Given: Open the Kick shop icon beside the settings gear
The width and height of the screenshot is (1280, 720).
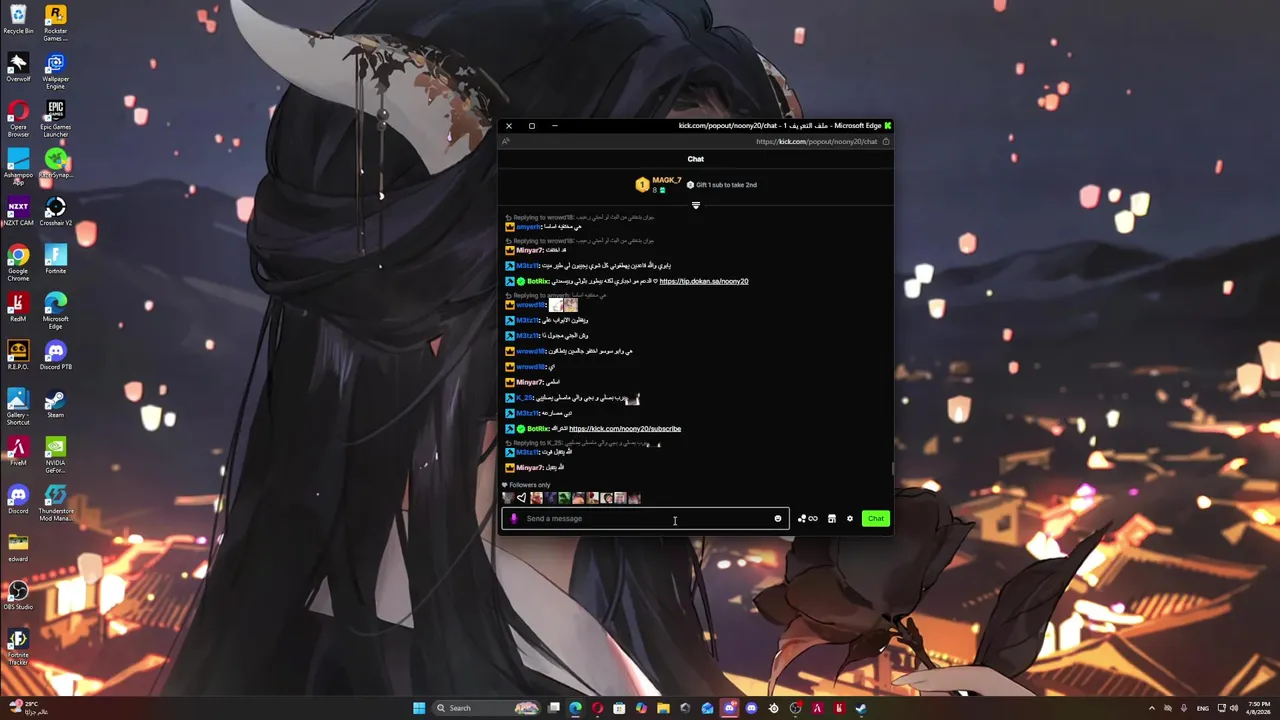Looking at the screenshot, I should [x=831, y=518].
